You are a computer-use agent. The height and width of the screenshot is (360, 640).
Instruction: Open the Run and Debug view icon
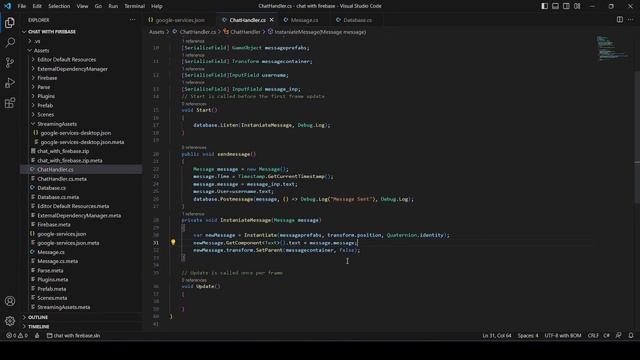10,82
